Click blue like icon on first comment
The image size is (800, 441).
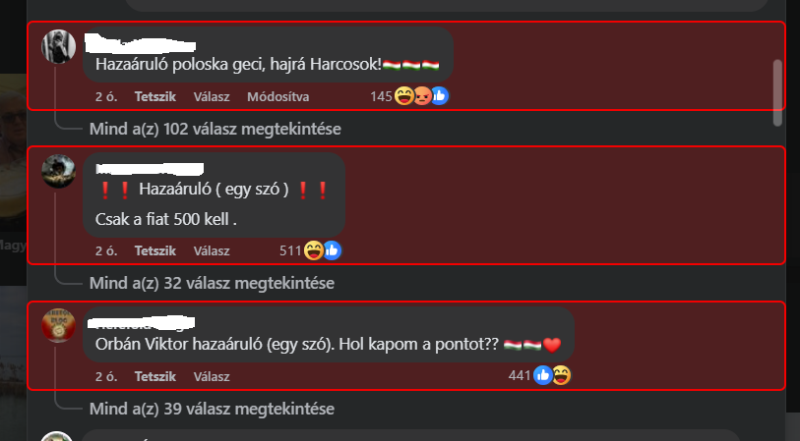pos(439,96)
